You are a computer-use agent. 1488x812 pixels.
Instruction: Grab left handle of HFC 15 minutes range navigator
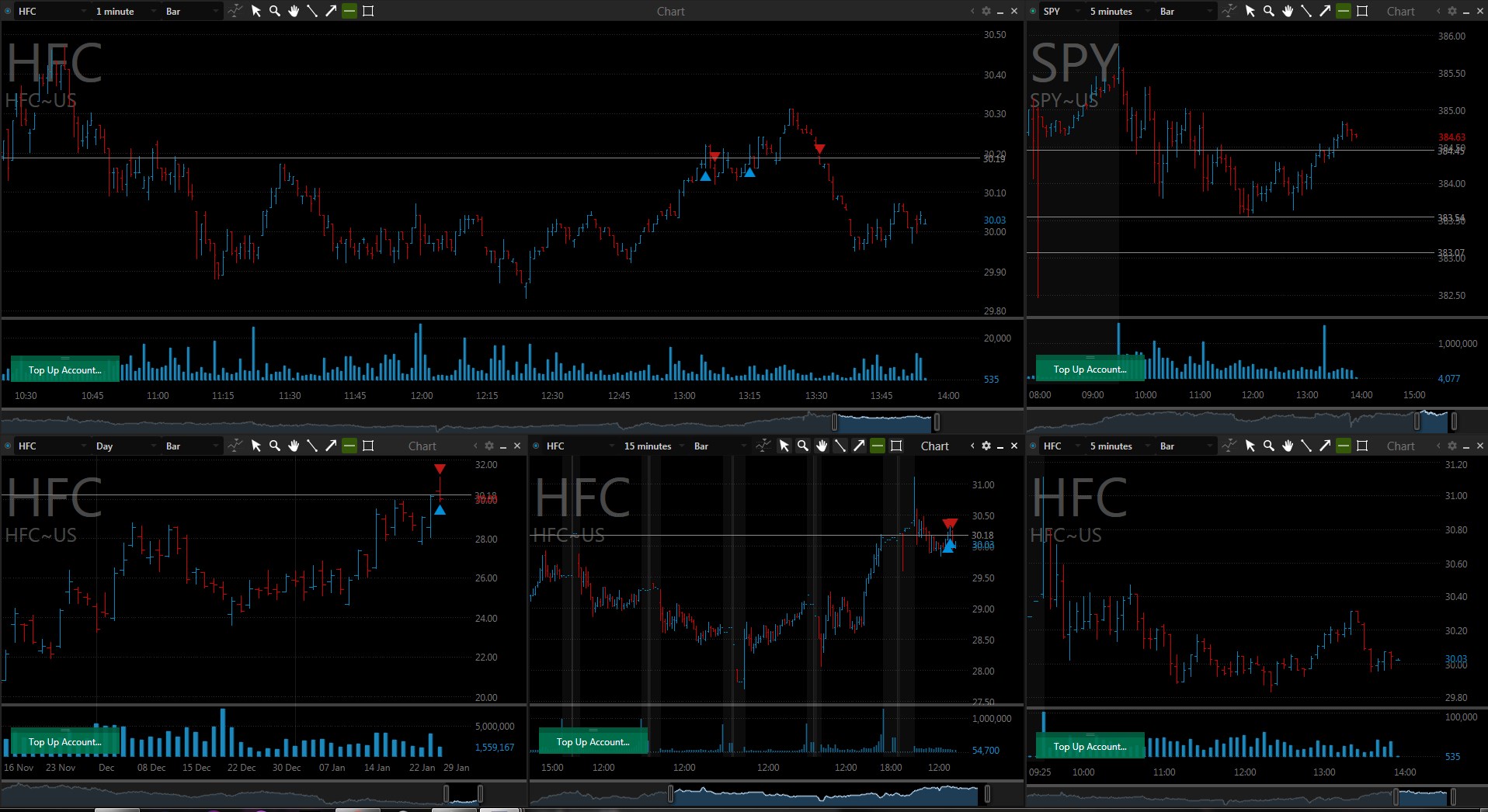pyautogui.click(x=671, y=793)
